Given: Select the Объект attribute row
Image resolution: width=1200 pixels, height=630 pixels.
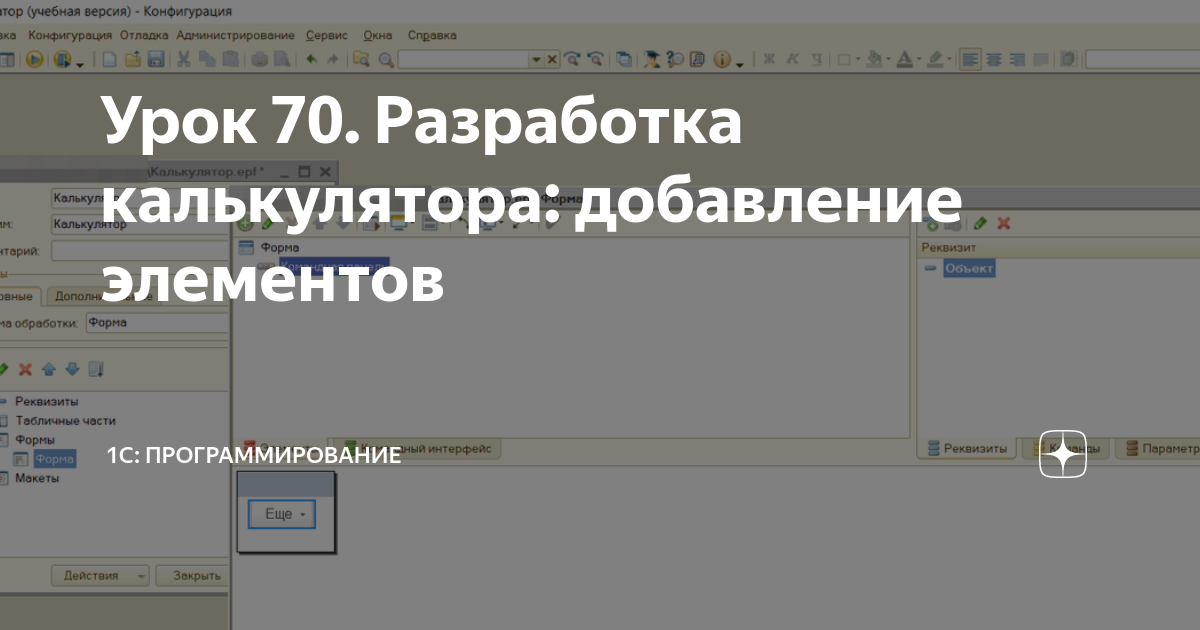Looking at the screenshot, I should coord(969,269).
